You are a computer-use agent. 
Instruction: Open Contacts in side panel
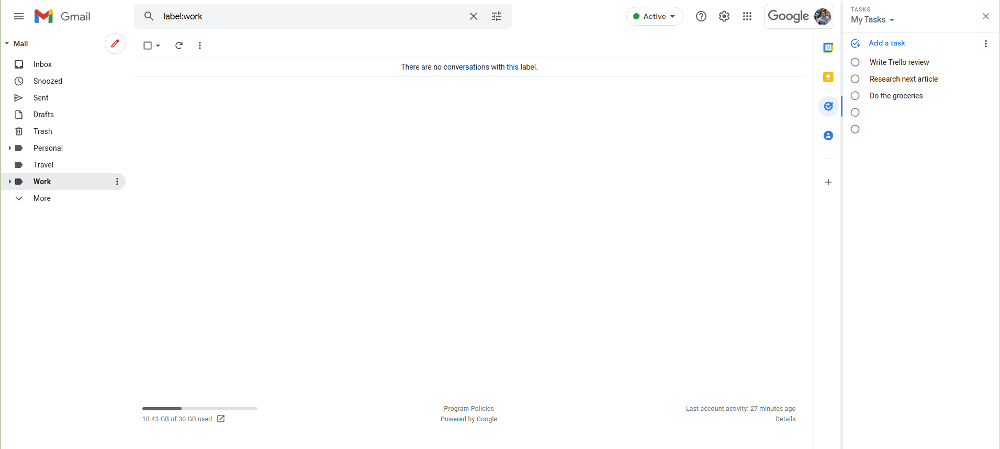pyautogui.click(x=828, y=135)
